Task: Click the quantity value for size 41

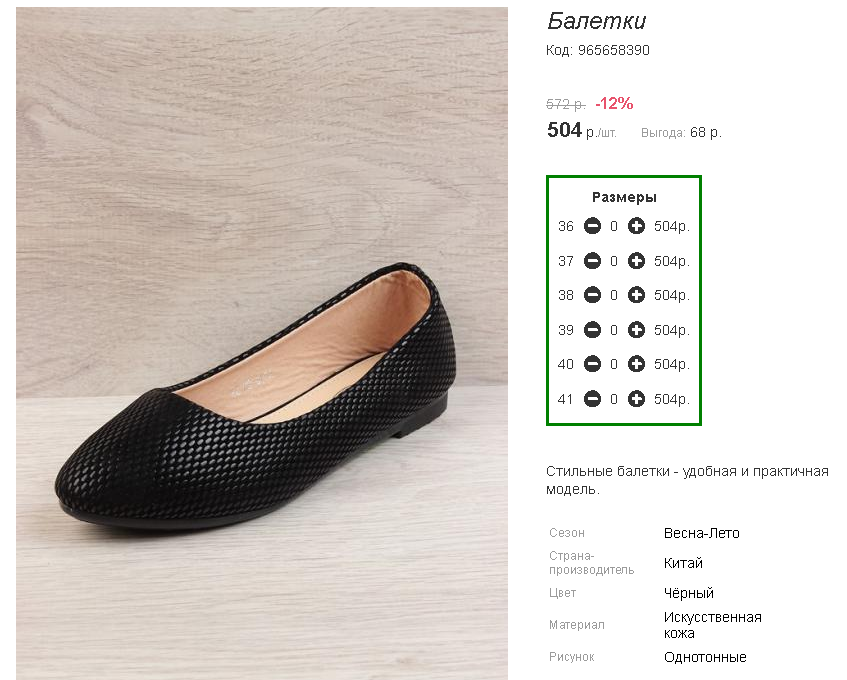Action: (614, 399)
